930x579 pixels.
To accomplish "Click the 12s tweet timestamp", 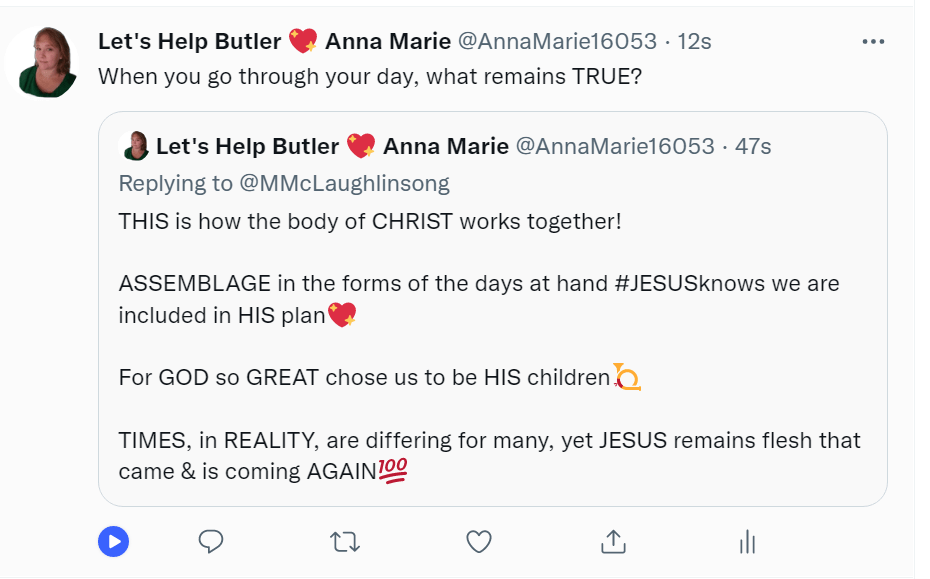I will [x=694, y=41].
